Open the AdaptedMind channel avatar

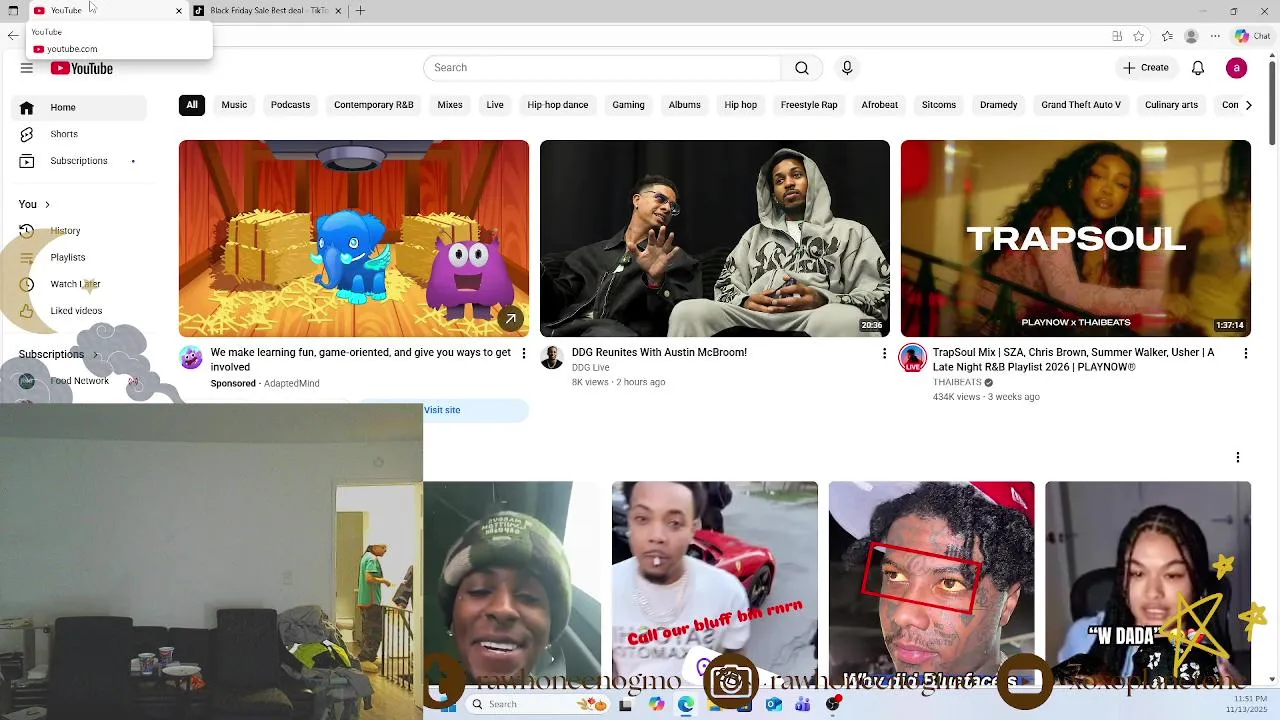191,358
